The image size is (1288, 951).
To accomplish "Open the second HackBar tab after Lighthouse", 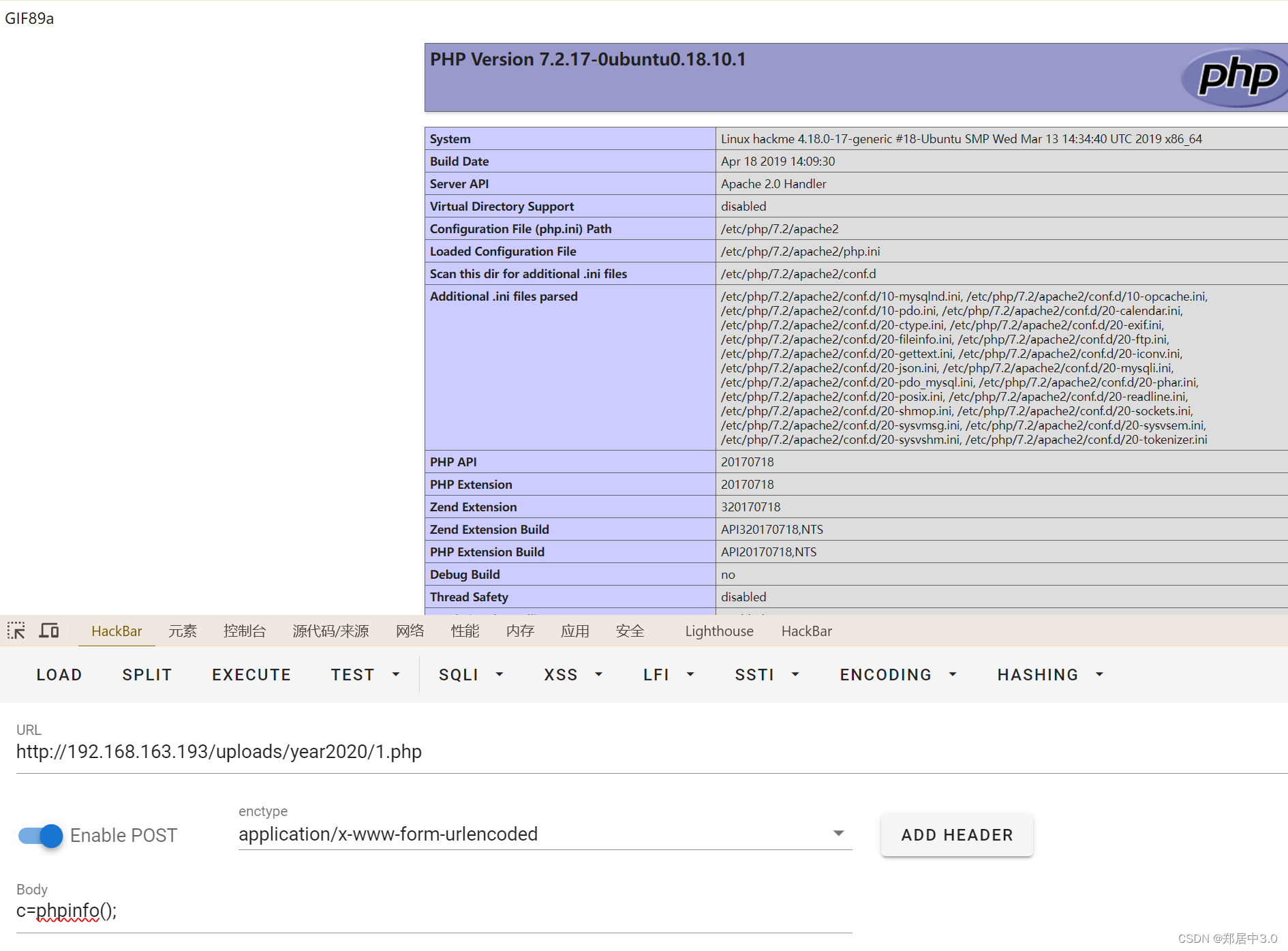I will 807,631.
